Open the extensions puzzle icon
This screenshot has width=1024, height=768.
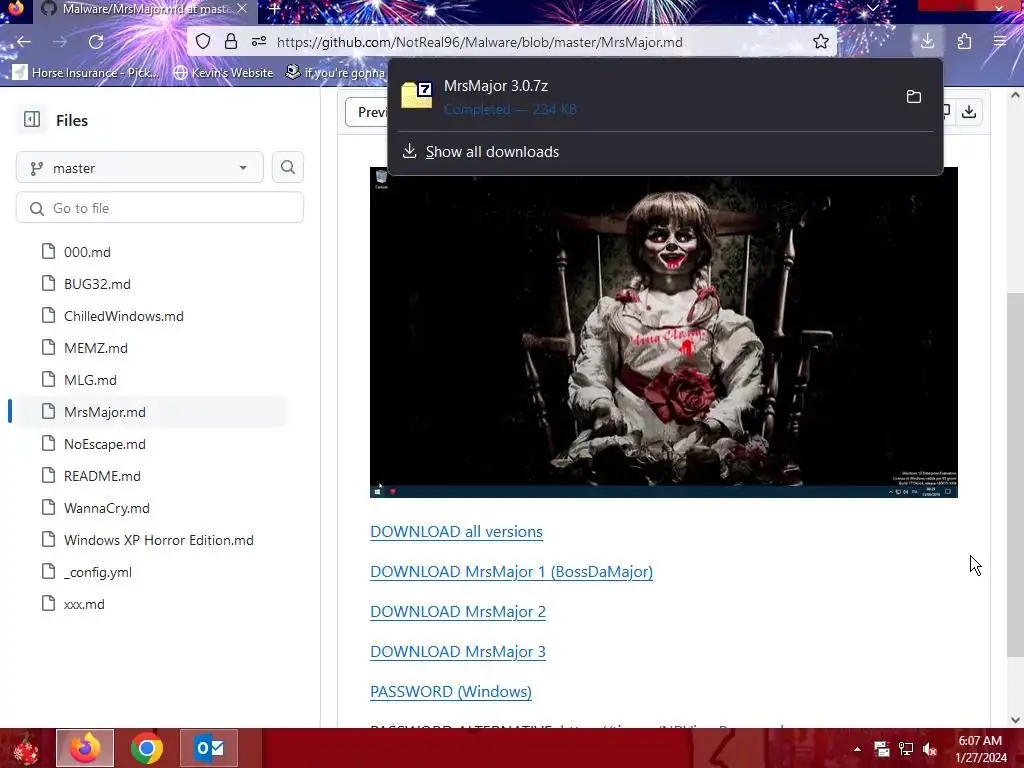click(x=964, y=42)
